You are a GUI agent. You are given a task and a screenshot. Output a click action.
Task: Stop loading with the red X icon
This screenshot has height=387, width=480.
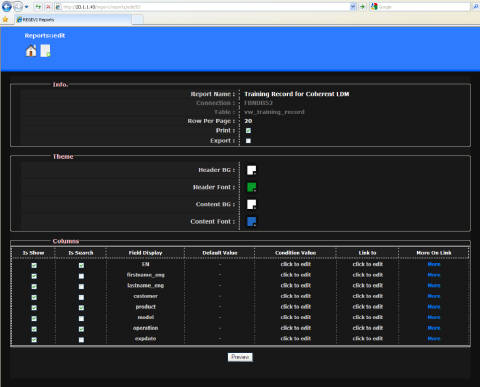click(48, 6)
